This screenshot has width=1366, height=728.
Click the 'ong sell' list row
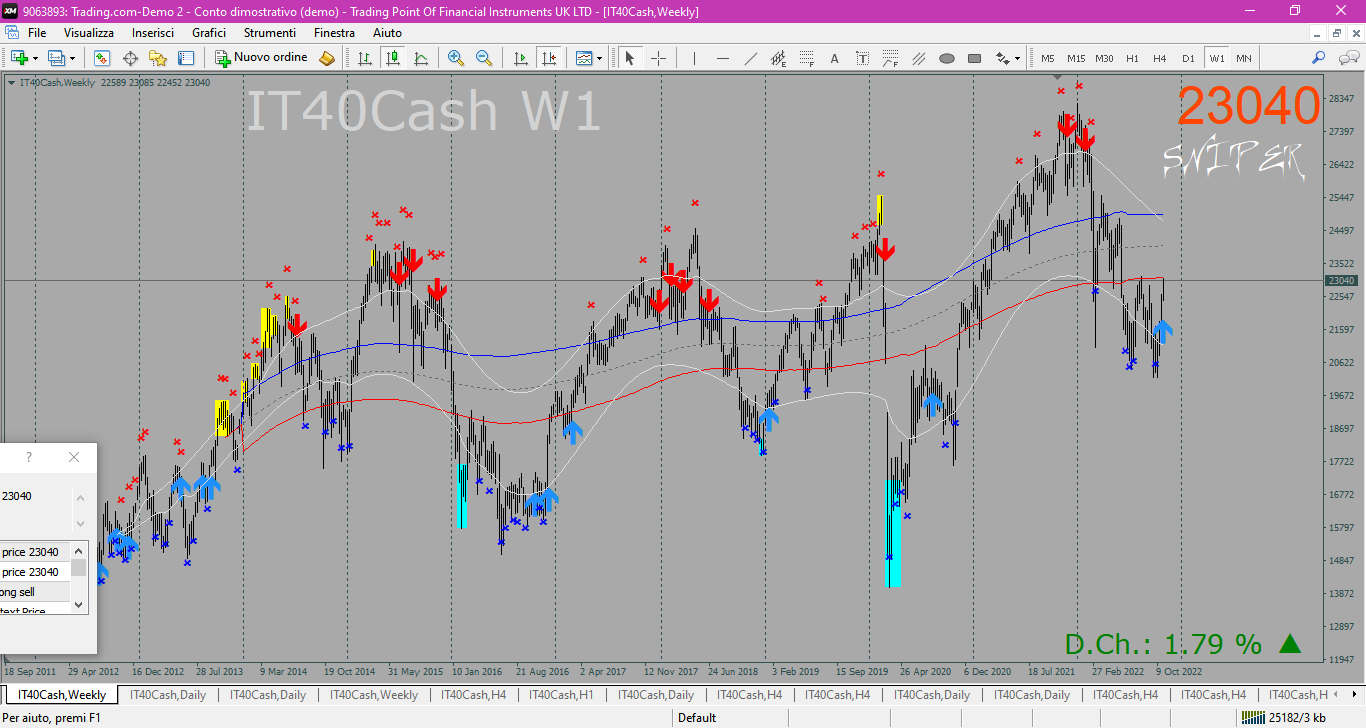[x=35, y=592]
